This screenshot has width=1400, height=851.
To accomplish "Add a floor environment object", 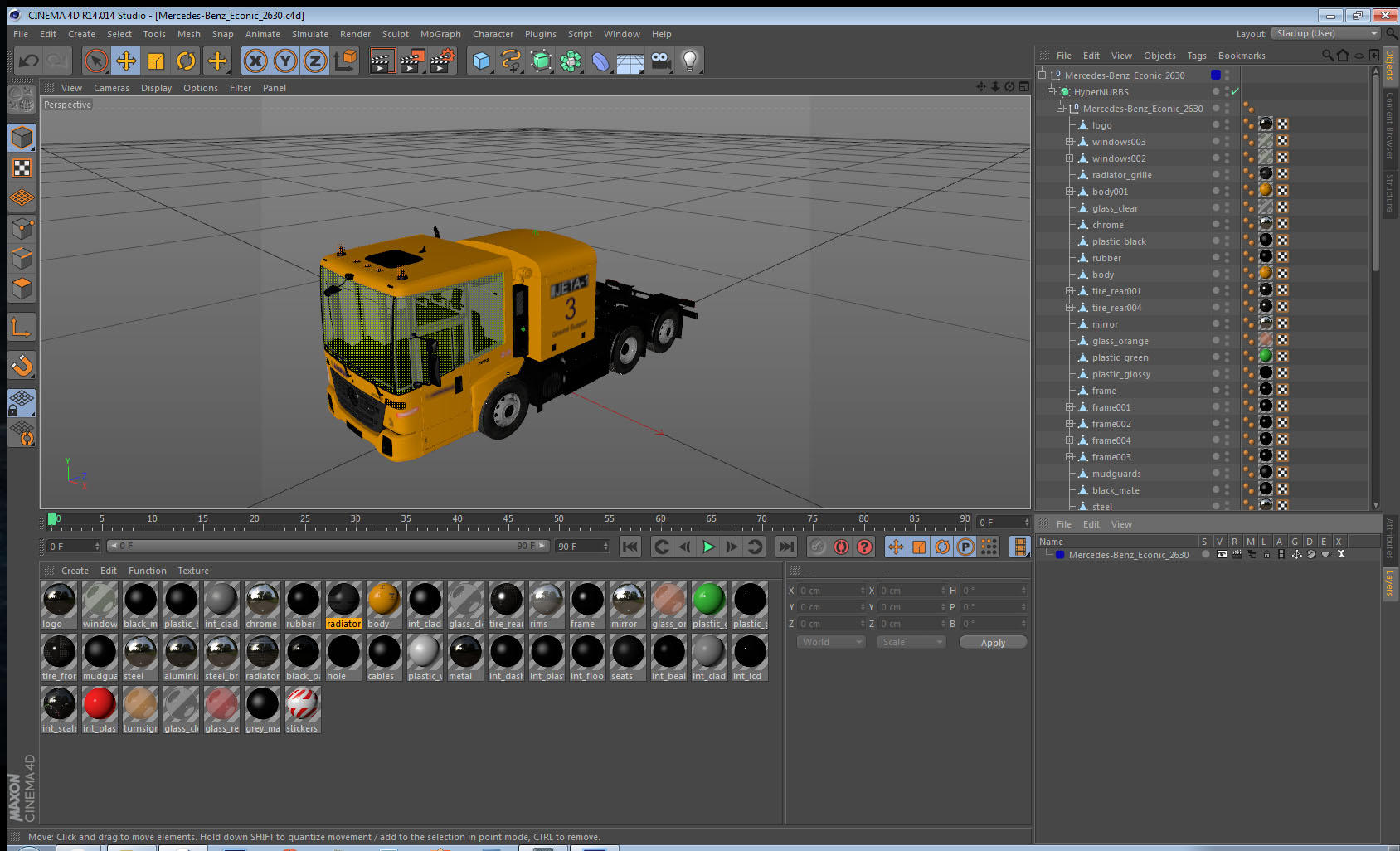I will (630, 61).
